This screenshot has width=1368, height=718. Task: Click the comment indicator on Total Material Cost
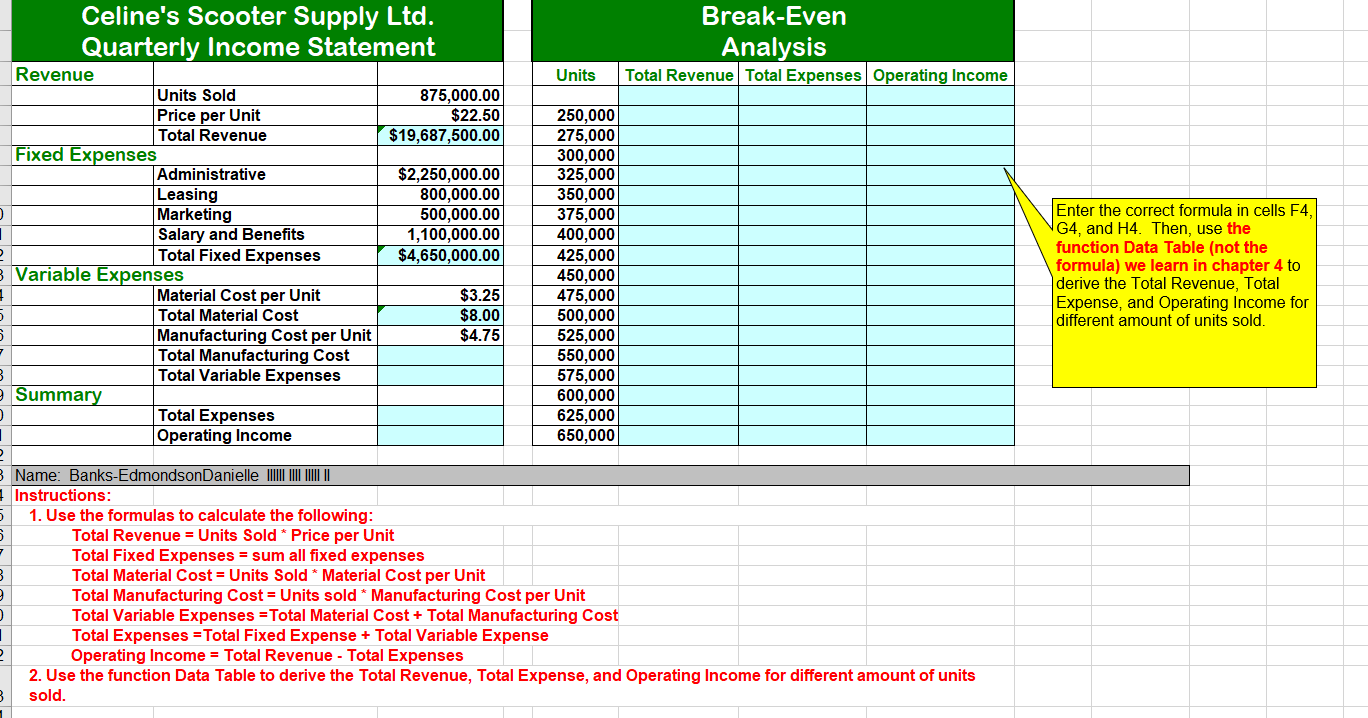381,310
